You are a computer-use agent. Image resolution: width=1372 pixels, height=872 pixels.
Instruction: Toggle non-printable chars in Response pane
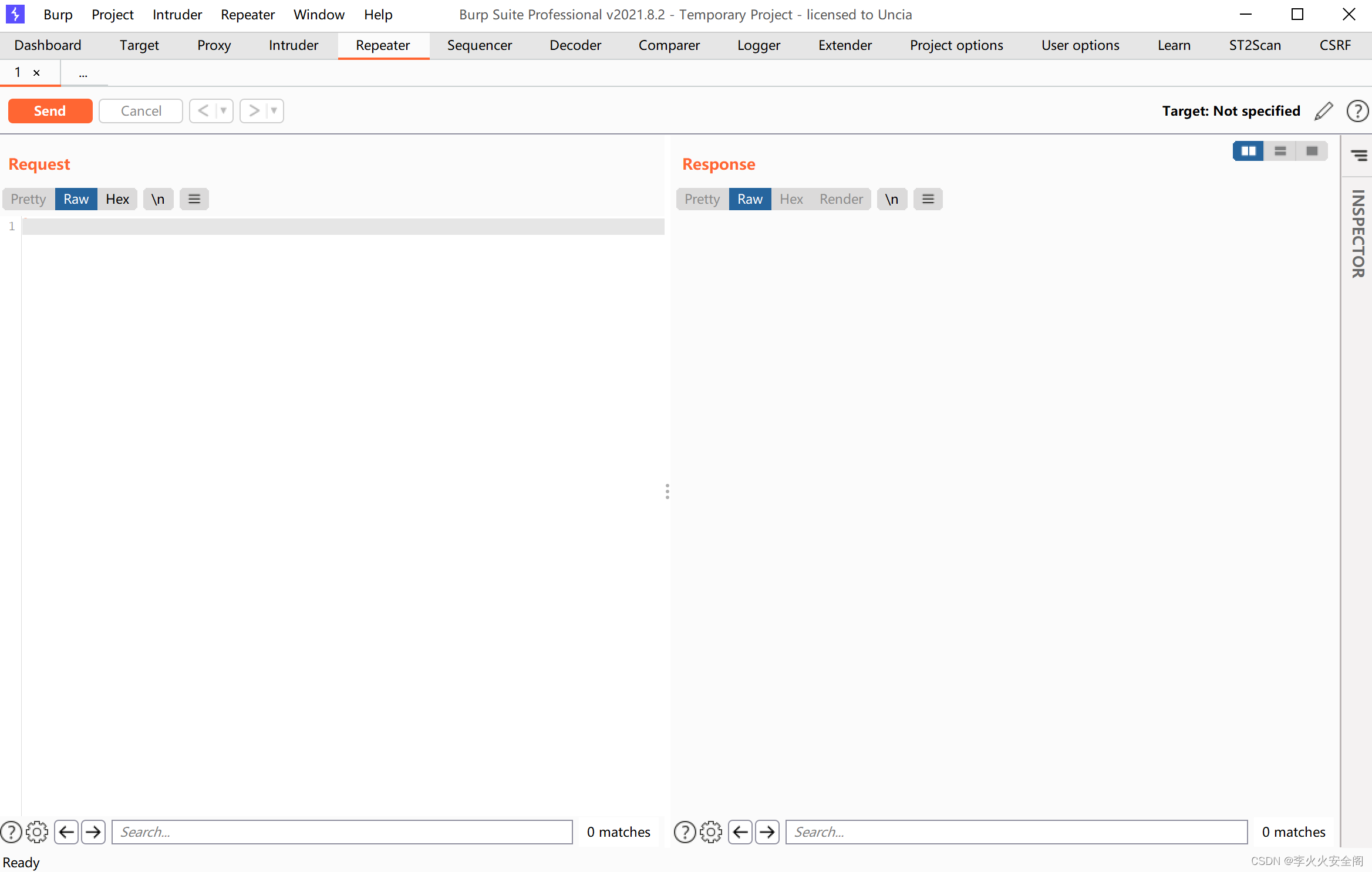(x=892, y=199)
